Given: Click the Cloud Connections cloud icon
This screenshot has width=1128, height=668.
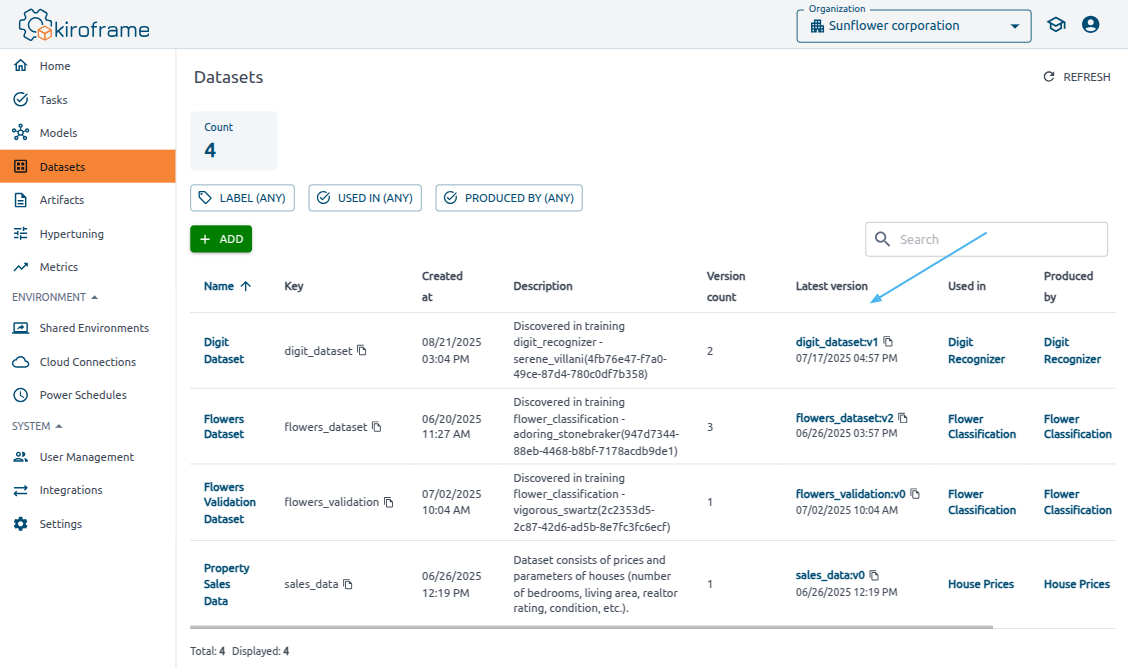Looking at the screenshot, I should click(x=20, y=361).
